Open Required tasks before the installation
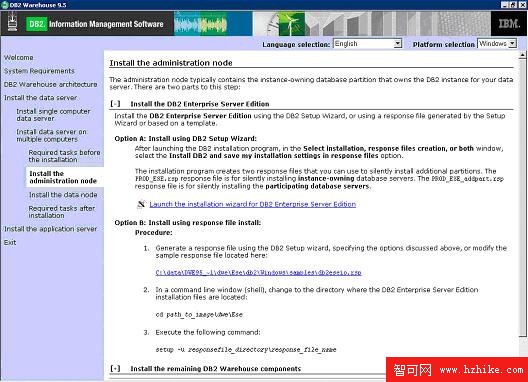 click(64, 156)
